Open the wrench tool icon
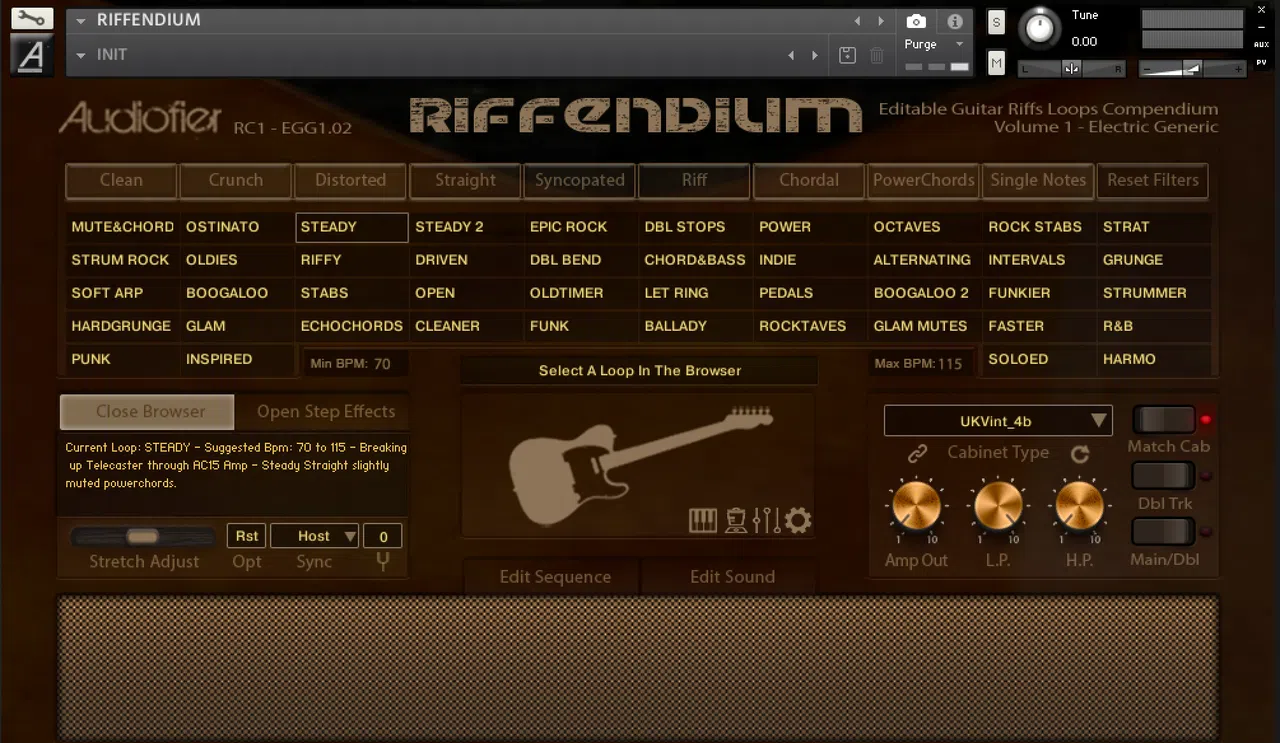This screenshot has height=743, width=1280. click(x=32, y=18)
